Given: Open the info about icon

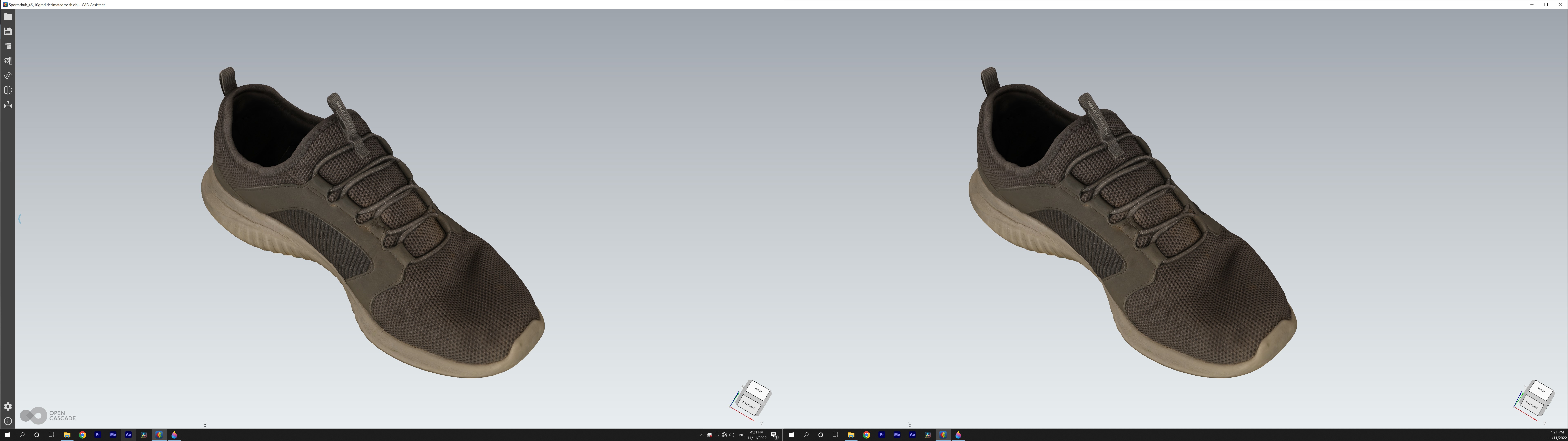Looking at the screenshot, I should [8, 421].
